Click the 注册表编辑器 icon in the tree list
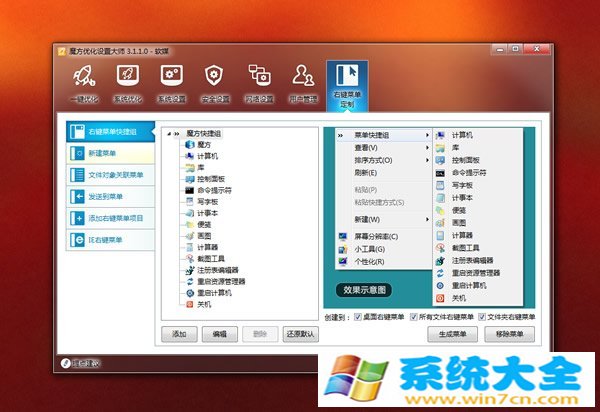600x412 pixels. coord(190,270)
